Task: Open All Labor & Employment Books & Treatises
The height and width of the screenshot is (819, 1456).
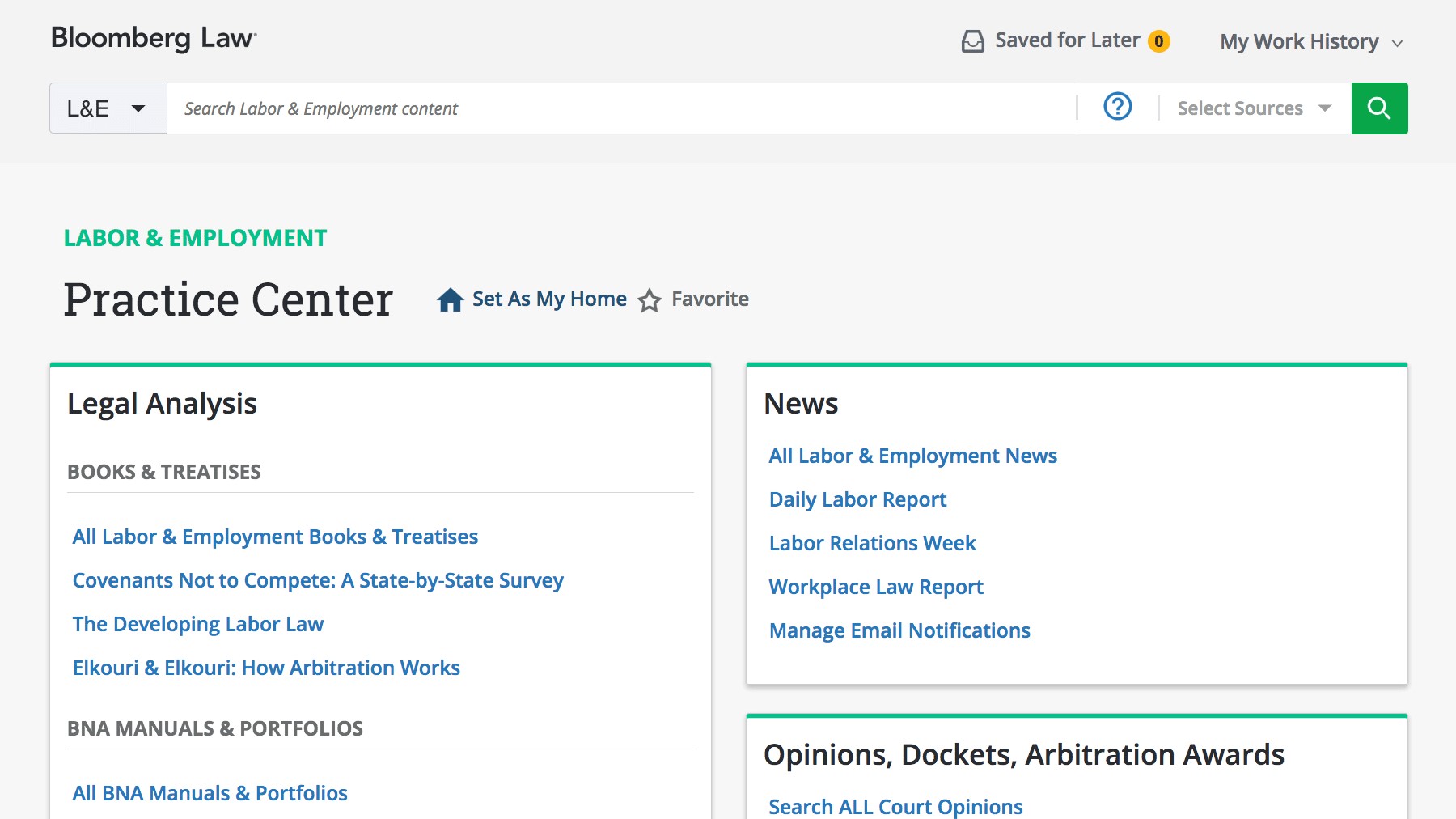Action: (x=275, y=537)
